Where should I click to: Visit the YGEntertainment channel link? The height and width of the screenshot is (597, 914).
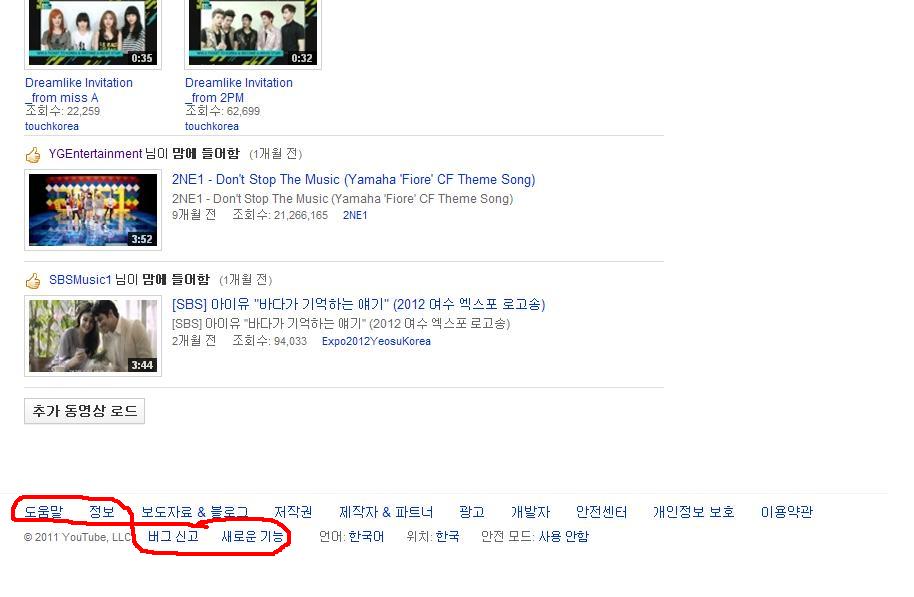tap(96, 154)
